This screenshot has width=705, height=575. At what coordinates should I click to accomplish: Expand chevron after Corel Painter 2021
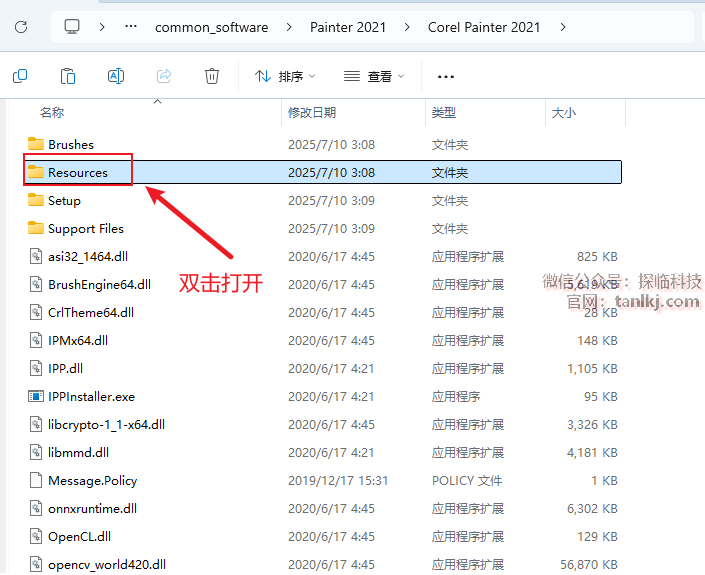click(563, 27)
